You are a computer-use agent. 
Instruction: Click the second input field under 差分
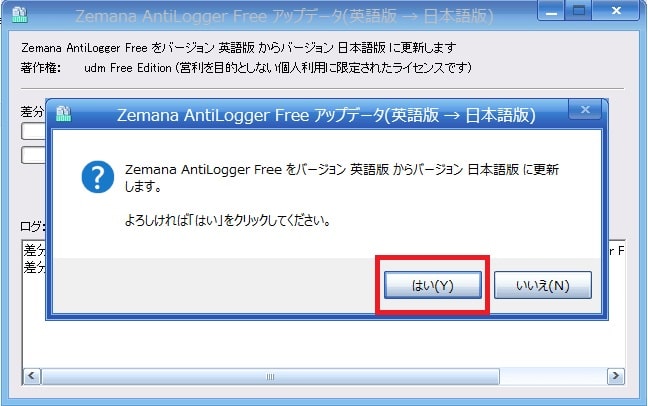pyautogui.click(x=34, y=155)
